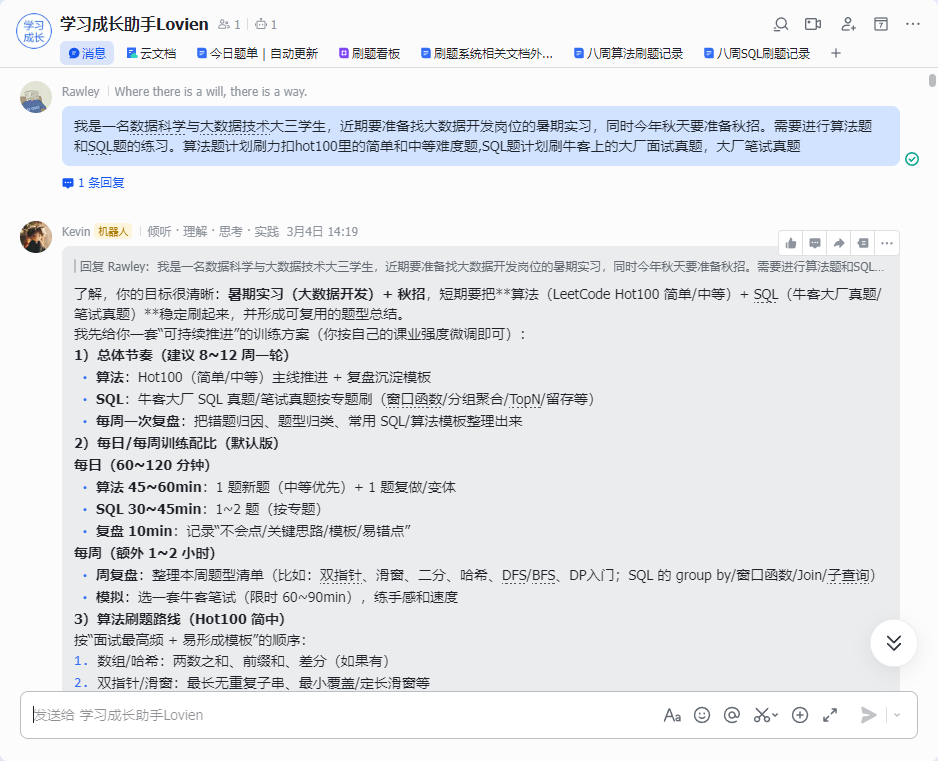938x761 pixels.
Task: Jump to latest messages with double-chevron button
Action: coord(893,643)
